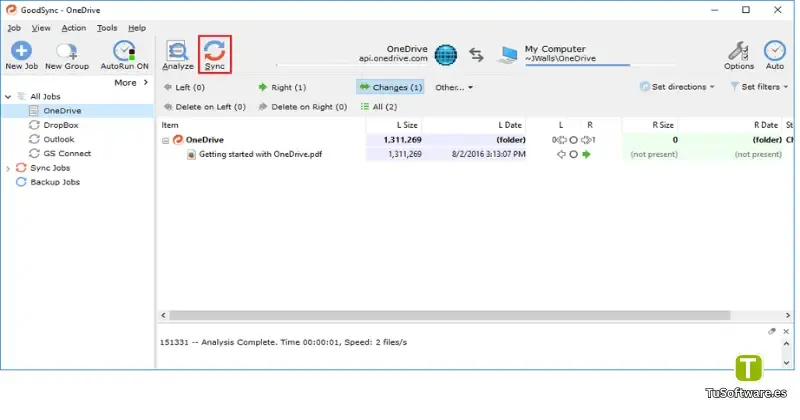Viewport: 800px width, 420px height.
Task: Click the PDF file (not present) R Size cell
Action: tap(654, 154)
